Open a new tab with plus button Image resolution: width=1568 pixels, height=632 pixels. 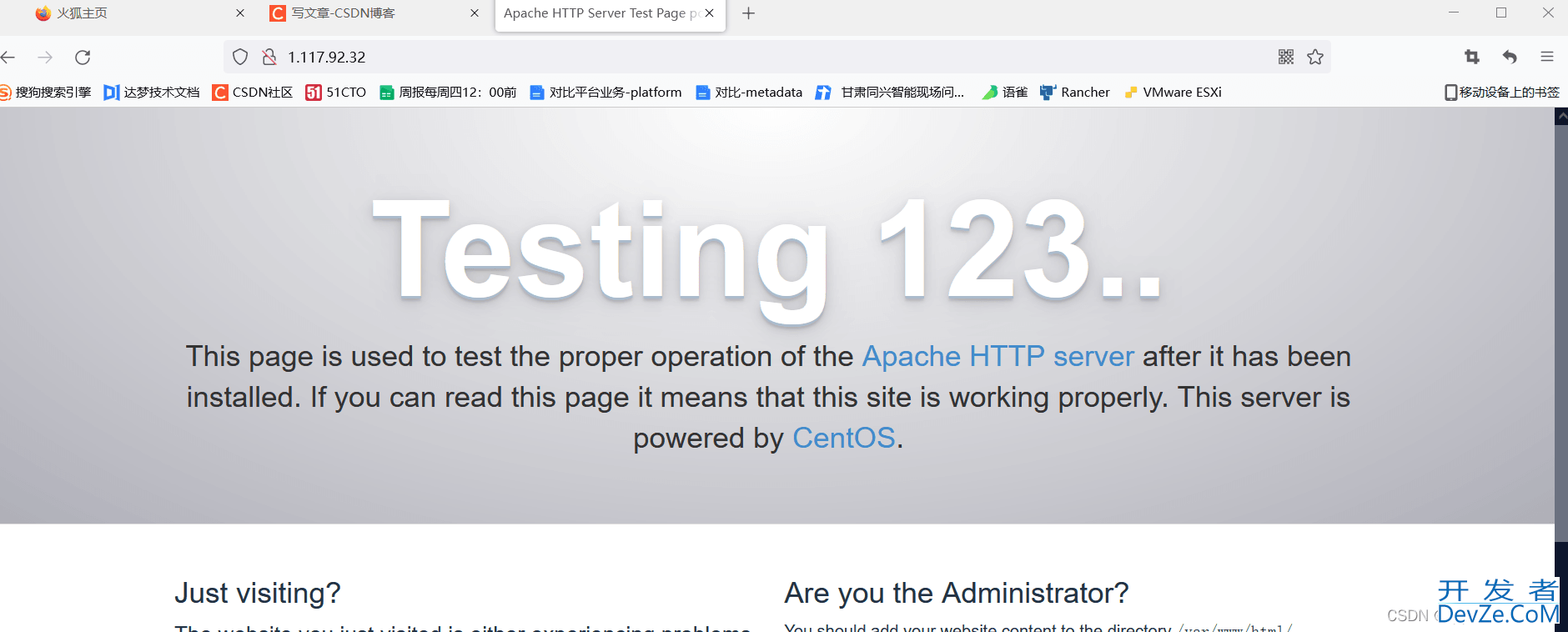748,13
